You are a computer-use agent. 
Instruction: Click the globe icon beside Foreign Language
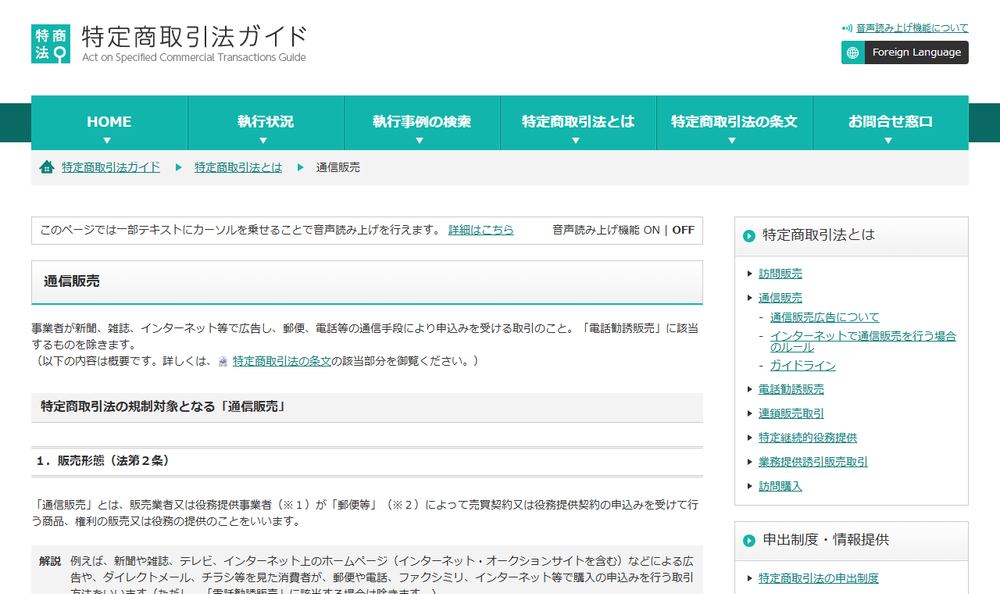pyautogui.click(x=853, y=52)
